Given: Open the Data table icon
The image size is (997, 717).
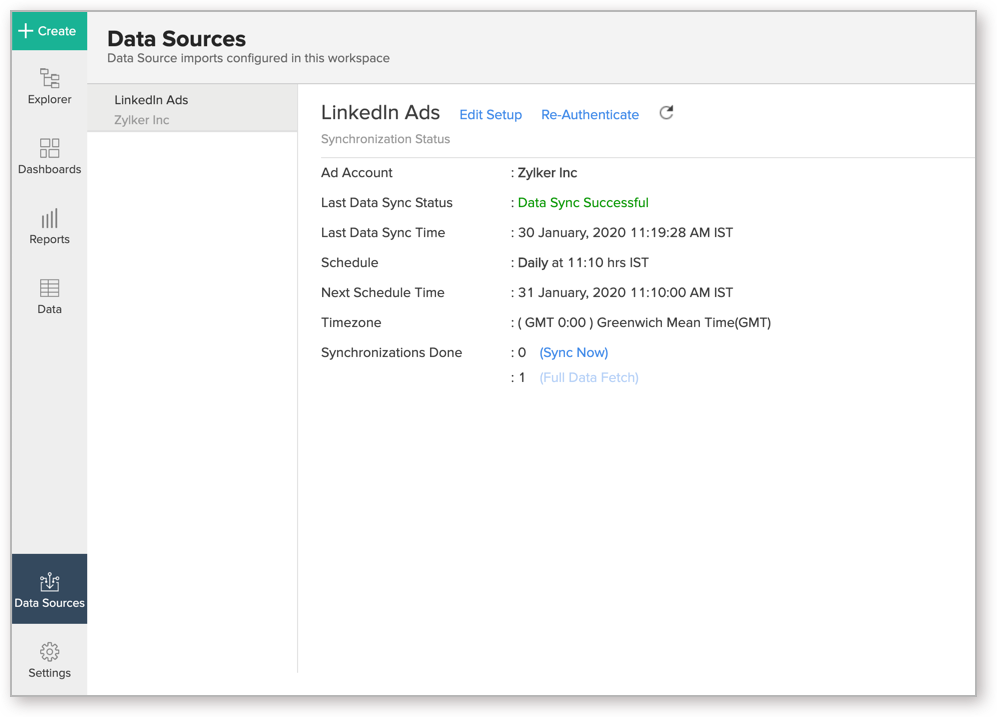Looking at the screenshot, I should pos(50,288).
